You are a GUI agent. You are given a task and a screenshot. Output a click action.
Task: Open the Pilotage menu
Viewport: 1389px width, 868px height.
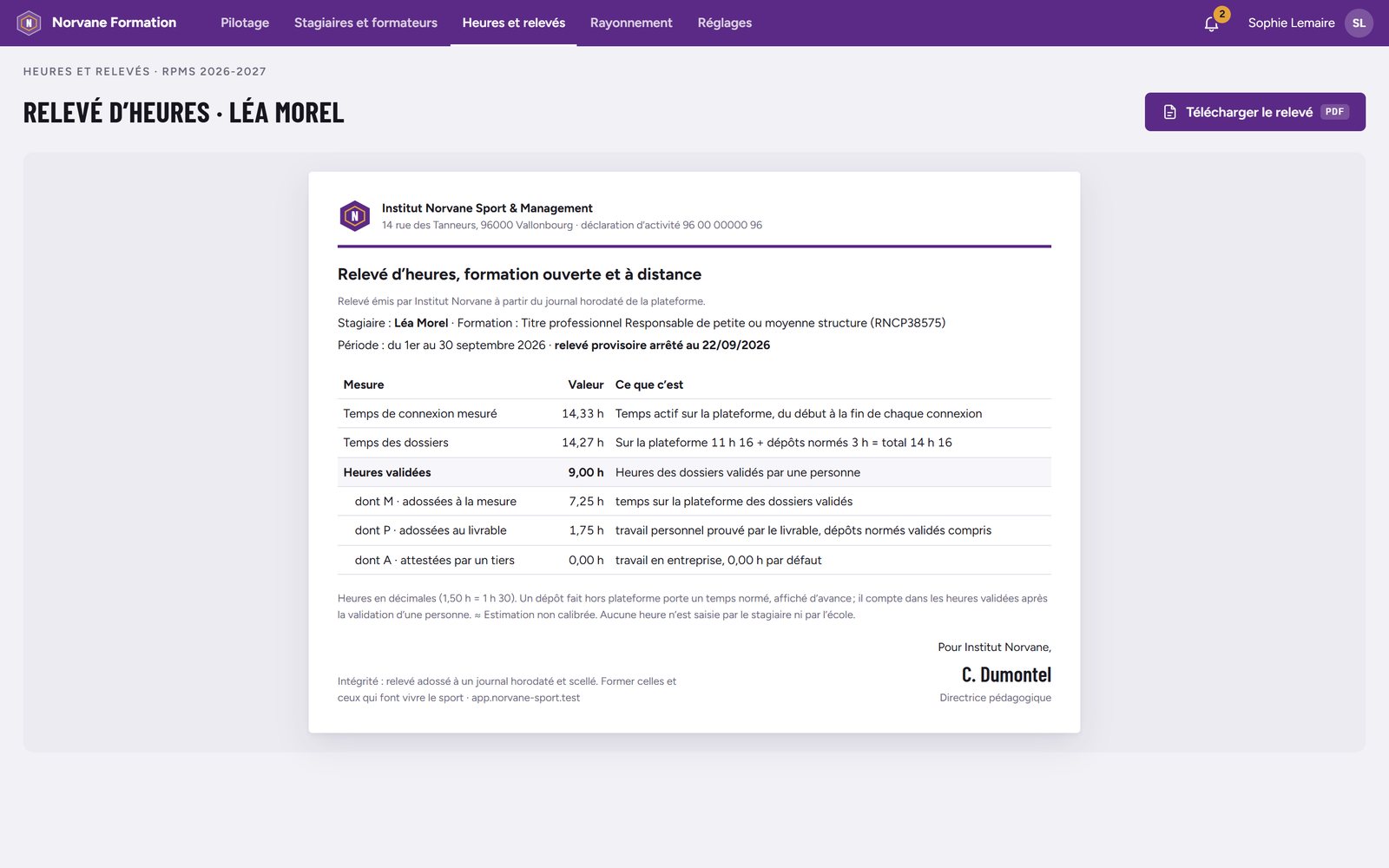click(x=245, y=23)
